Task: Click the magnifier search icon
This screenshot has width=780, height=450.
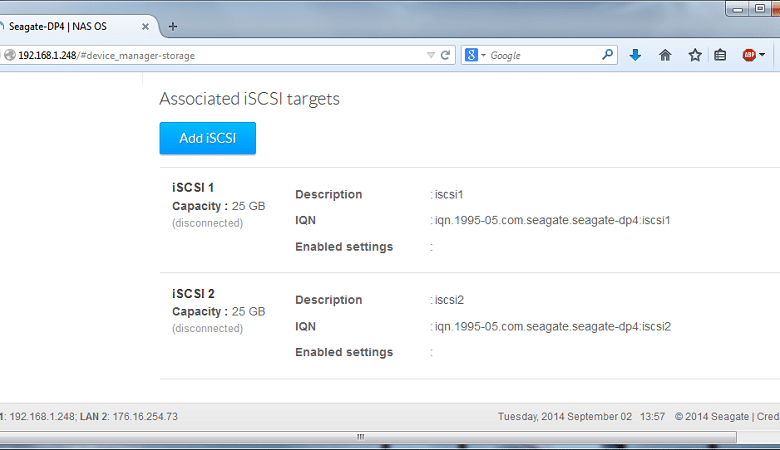Action: point(607,55)
